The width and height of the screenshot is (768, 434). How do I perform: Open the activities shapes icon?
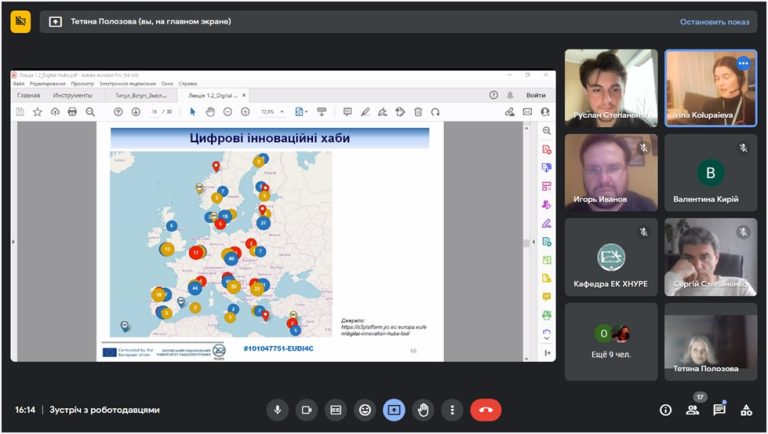pos(746,410)
